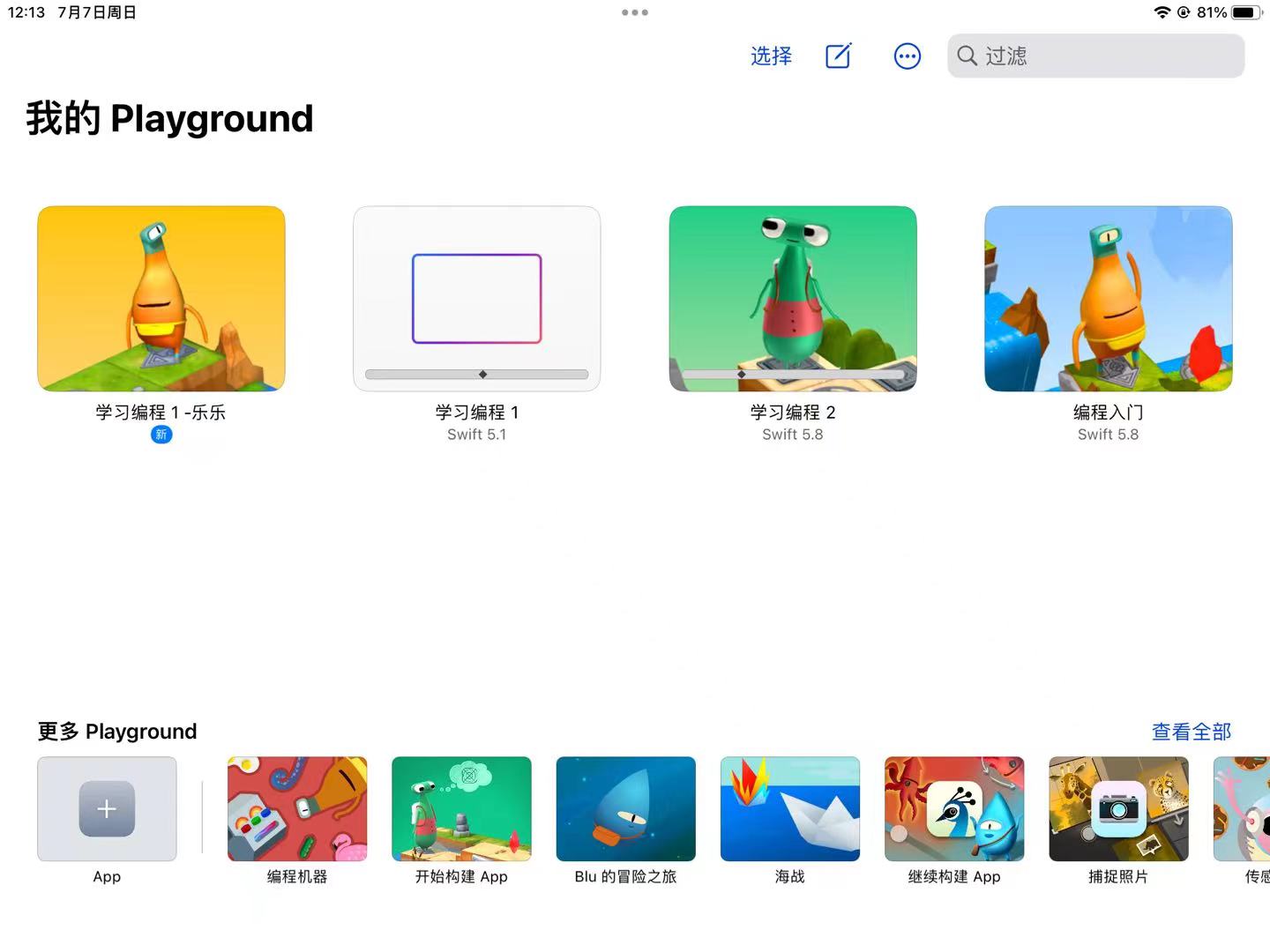Click the Blu 的冒险之旅 label text
The image size is (1270, 952).
click(625, 877)
